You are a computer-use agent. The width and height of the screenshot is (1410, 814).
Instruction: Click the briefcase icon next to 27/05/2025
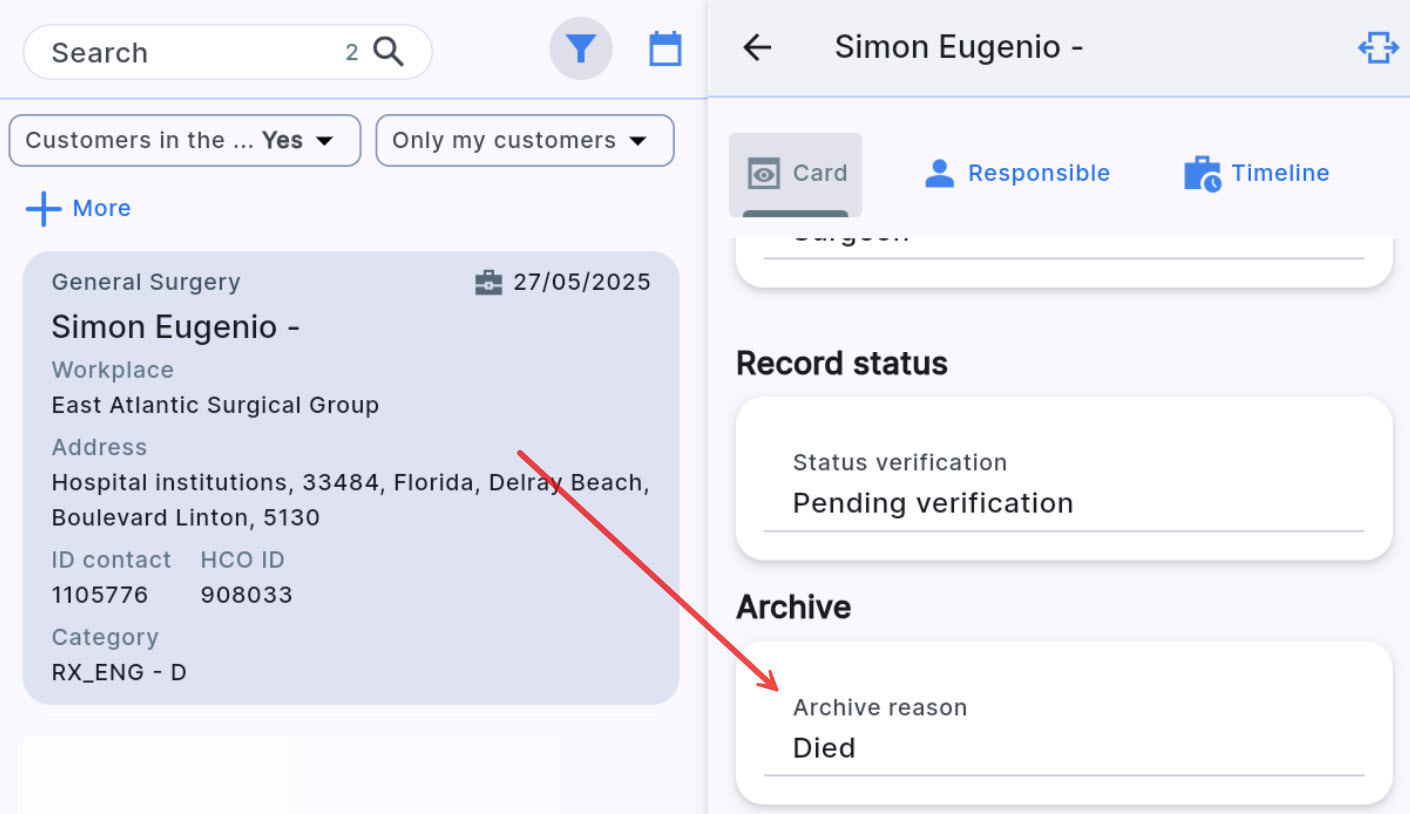(488, 283)
